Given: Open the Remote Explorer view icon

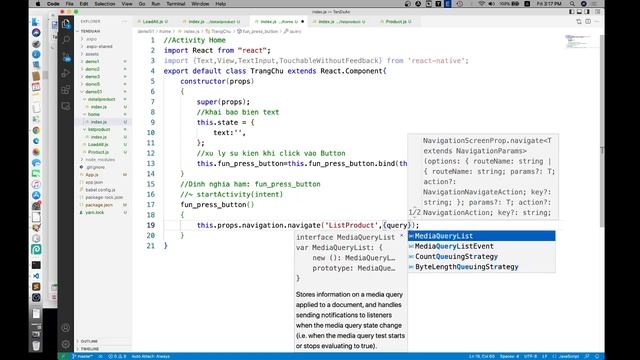Looking at the screenshot, I should [66, 106].
